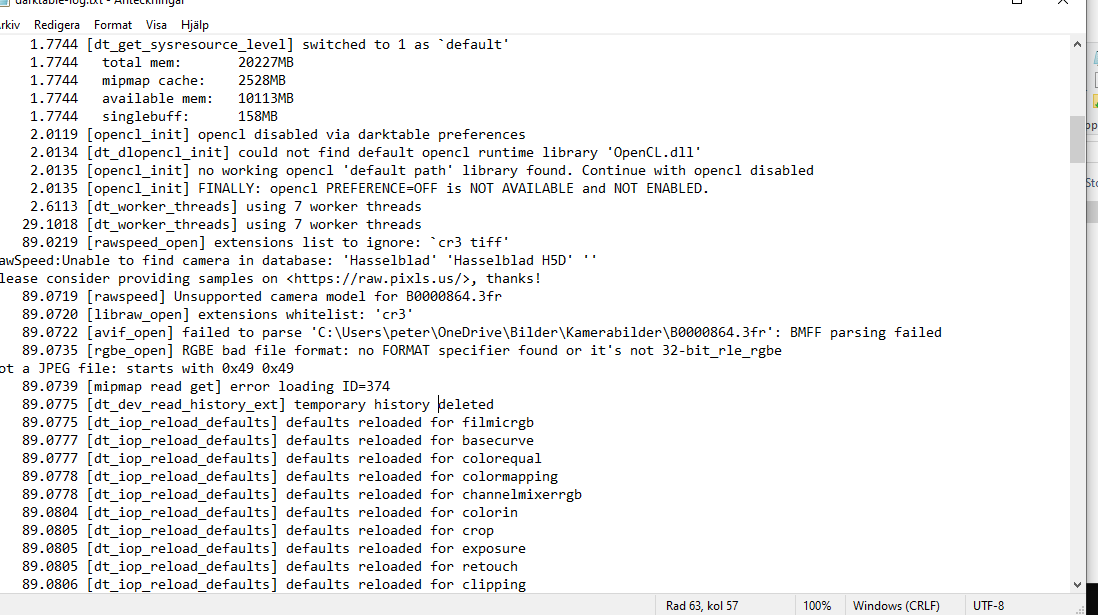1098x615 pixels.
Task: Click the word 'filmicrgb' in the log
Action: tap(498, 423)
